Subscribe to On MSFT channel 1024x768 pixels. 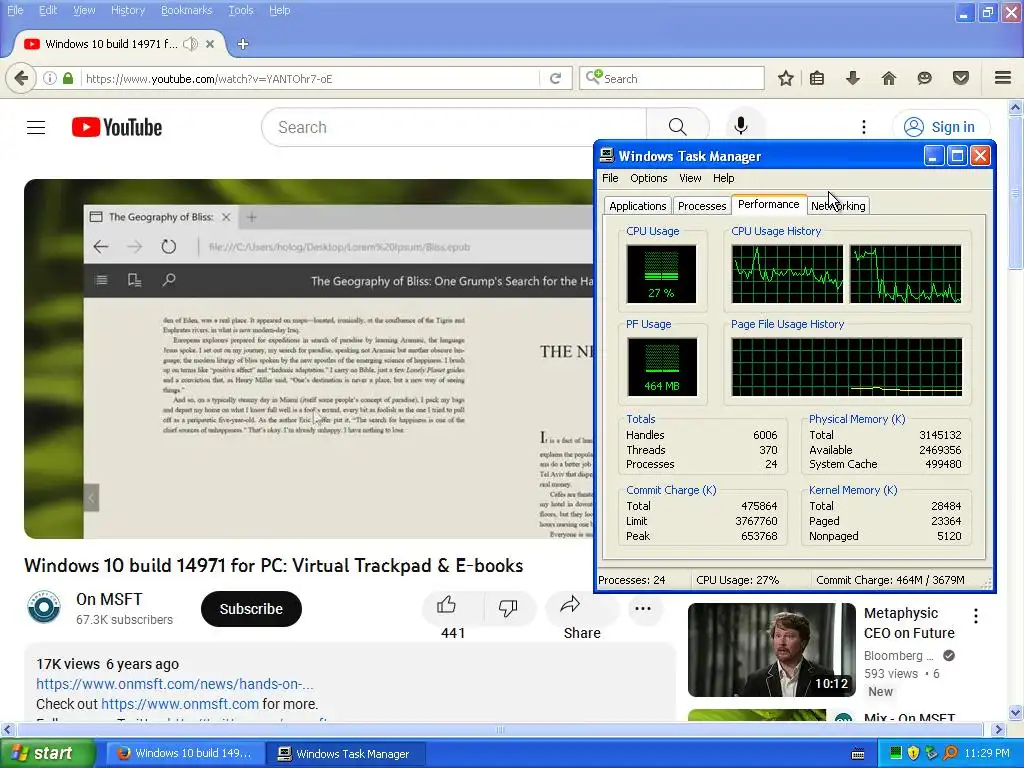[x=251, y=609]
